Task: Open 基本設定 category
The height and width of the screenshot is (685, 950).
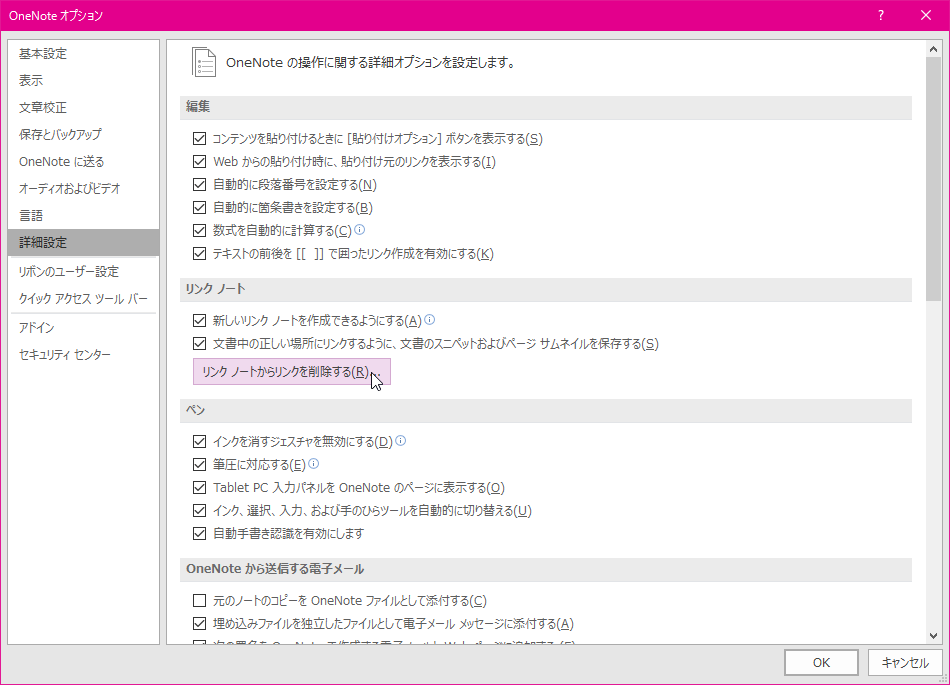Action: pyautogui.click(x=83, y=53)
